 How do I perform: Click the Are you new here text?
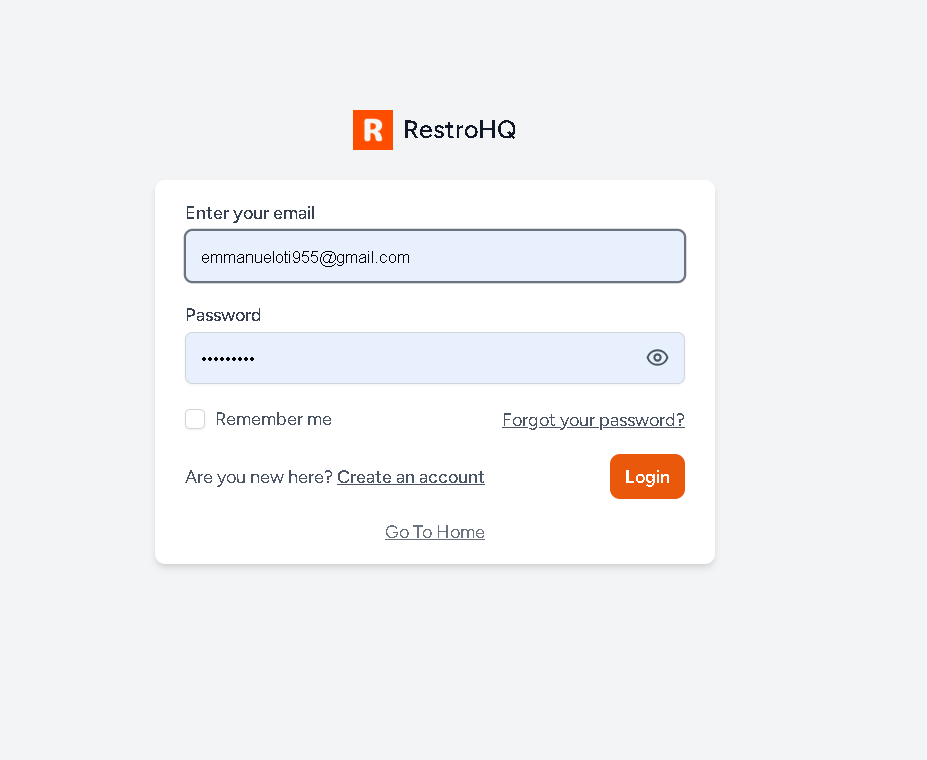click(258, 477)
